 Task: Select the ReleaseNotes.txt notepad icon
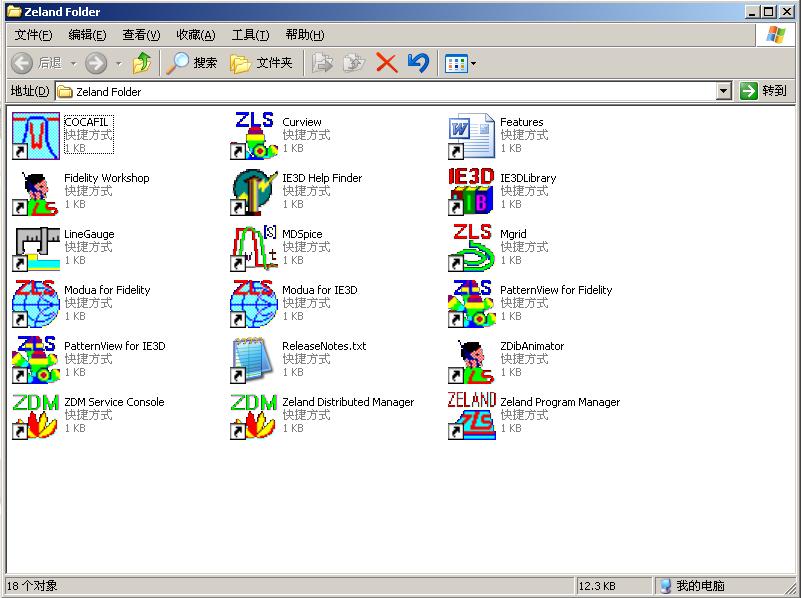pos(254,360)
